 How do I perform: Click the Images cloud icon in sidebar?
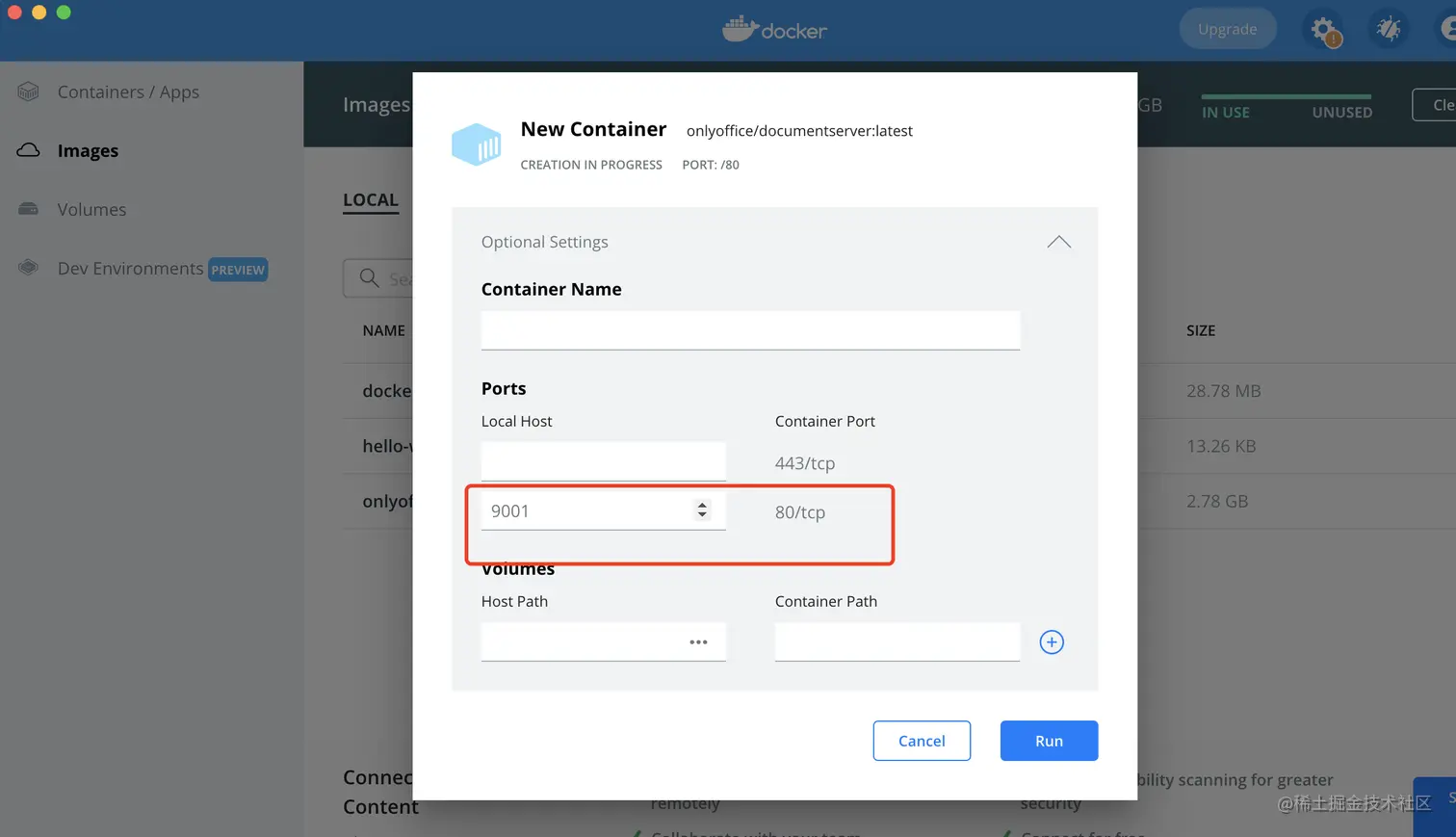pyautogui.click(x=29, y=150)
